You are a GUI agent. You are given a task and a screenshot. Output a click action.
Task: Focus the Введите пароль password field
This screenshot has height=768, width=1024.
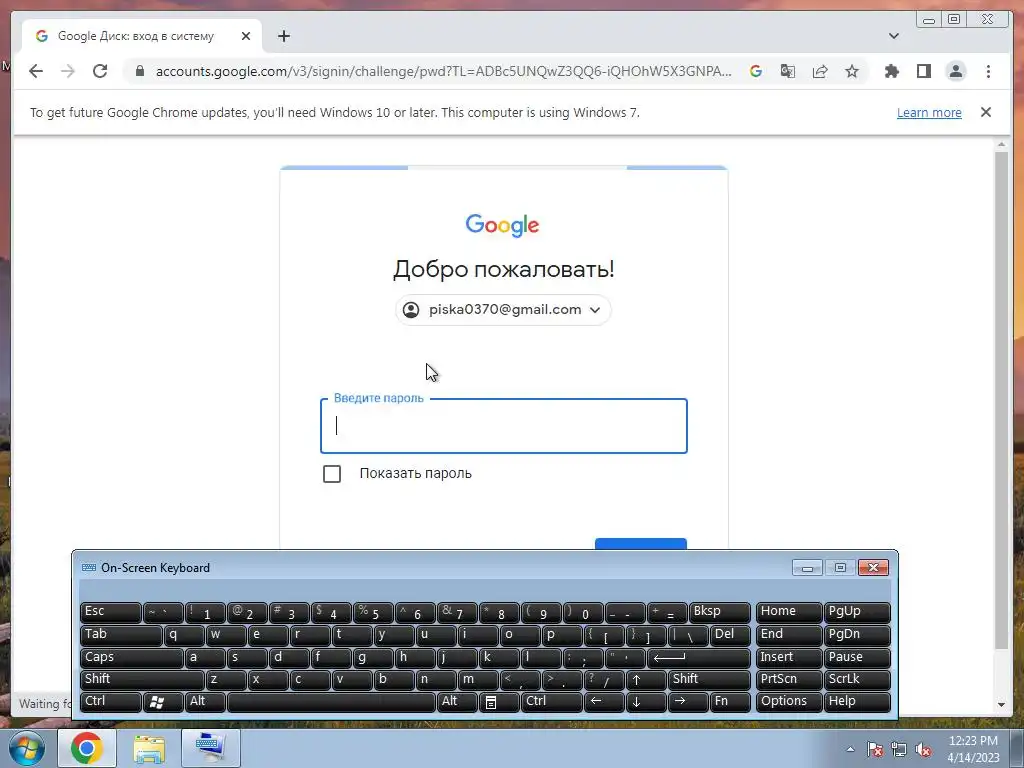(x=504, y=426)
